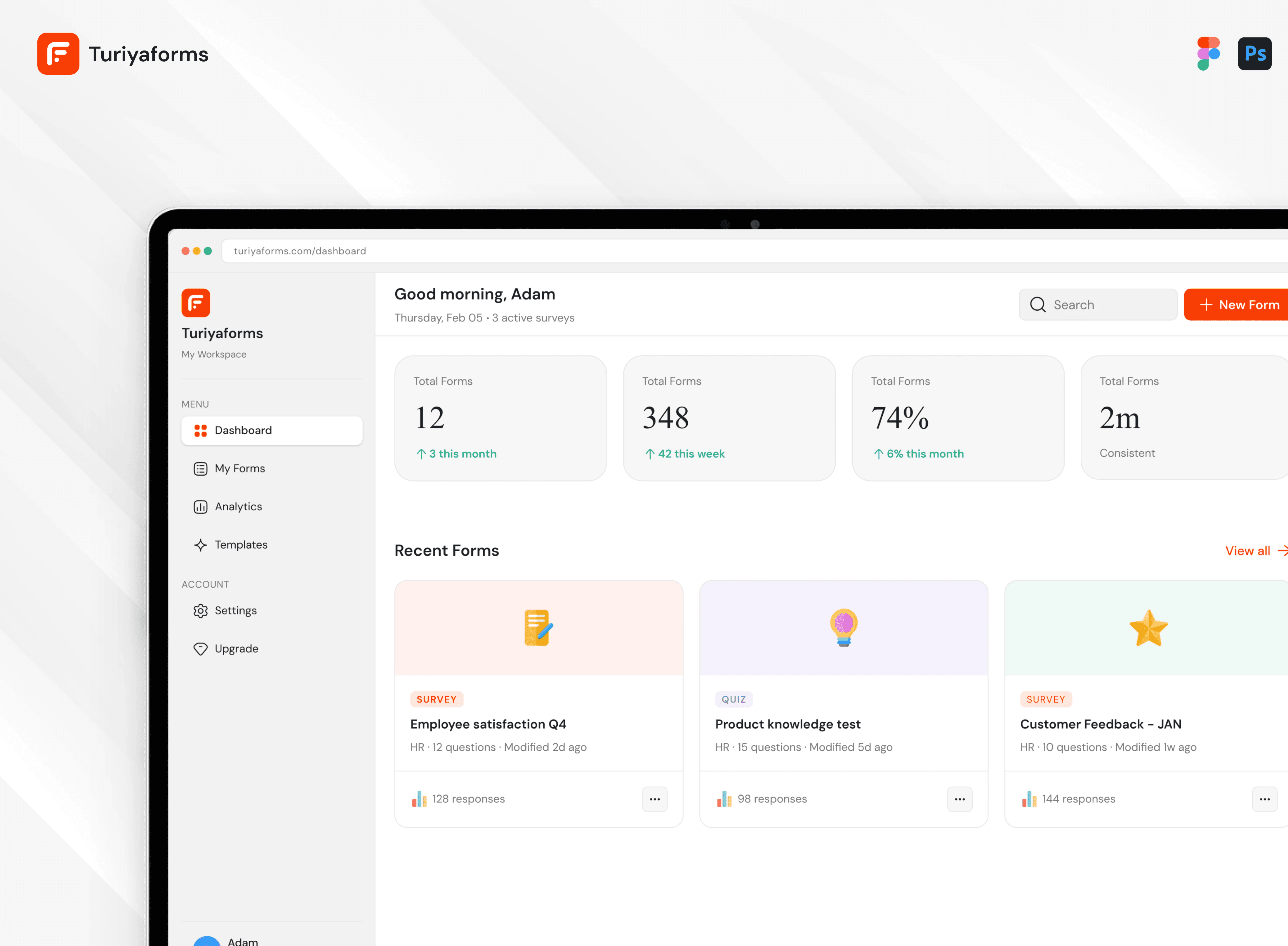Go to My Forms in sidebar
Viewport: 1288px width, 946px height.
pos(239,469)
